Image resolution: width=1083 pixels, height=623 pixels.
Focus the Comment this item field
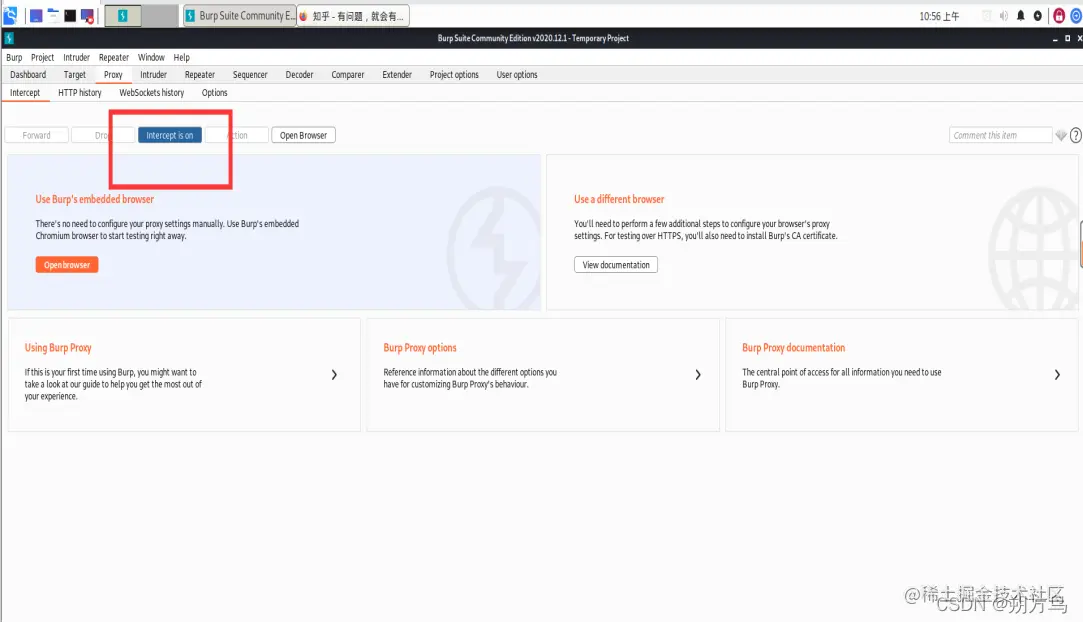(1000, 135)
